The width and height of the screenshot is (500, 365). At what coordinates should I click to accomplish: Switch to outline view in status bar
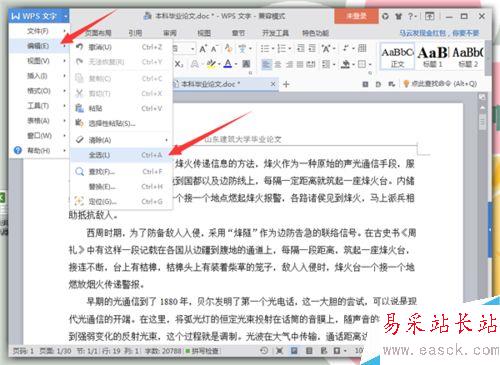point(309,350)
